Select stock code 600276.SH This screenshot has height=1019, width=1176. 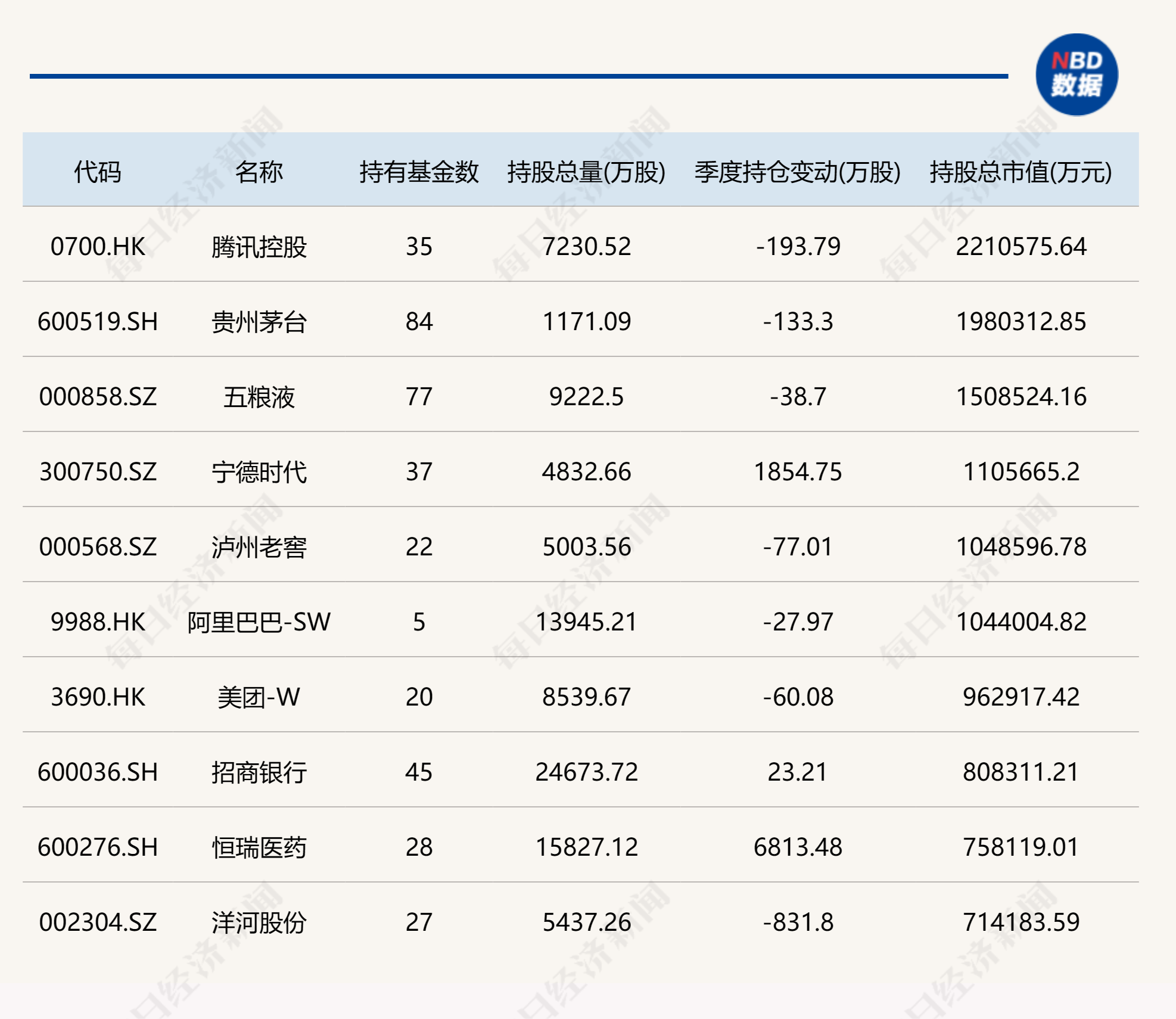pyautogui.click(x=98, y=847)
